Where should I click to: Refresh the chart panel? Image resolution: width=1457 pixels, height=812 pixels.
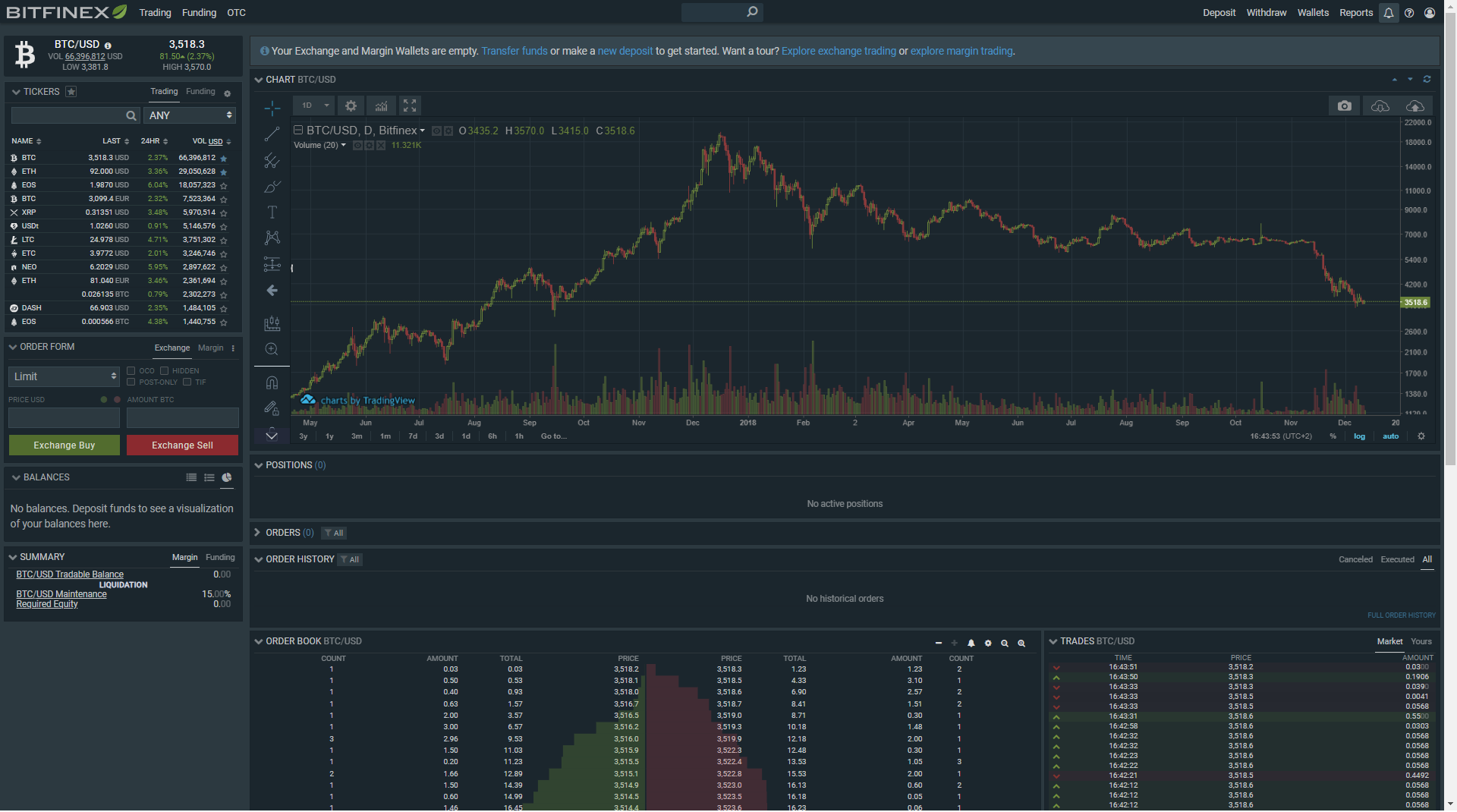pyautogui.click(x=1427, y=80)
